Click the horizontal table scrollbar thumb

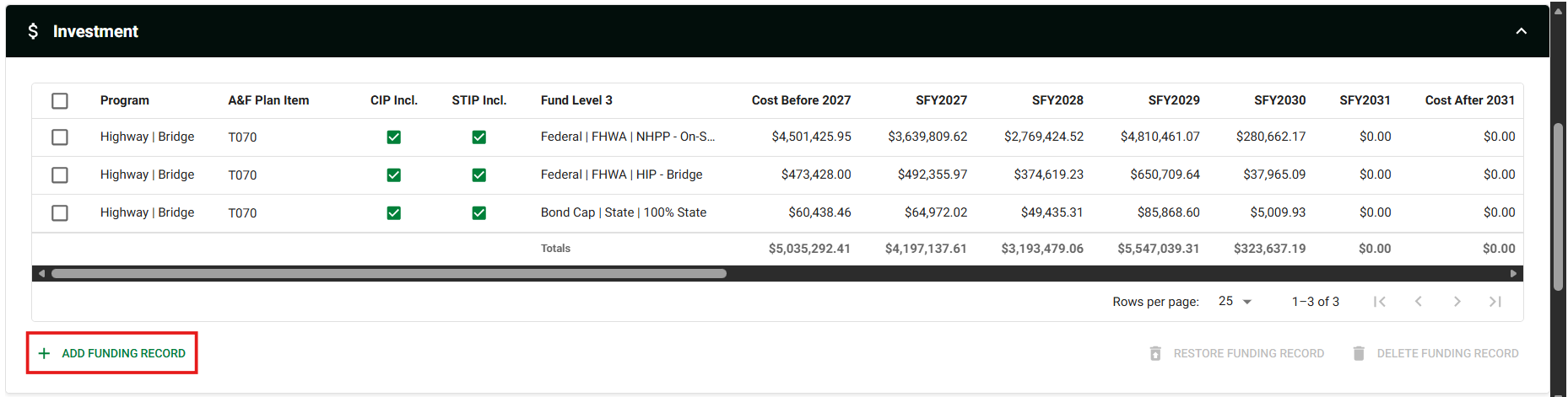pyautogui.click(x=388, y=274)
